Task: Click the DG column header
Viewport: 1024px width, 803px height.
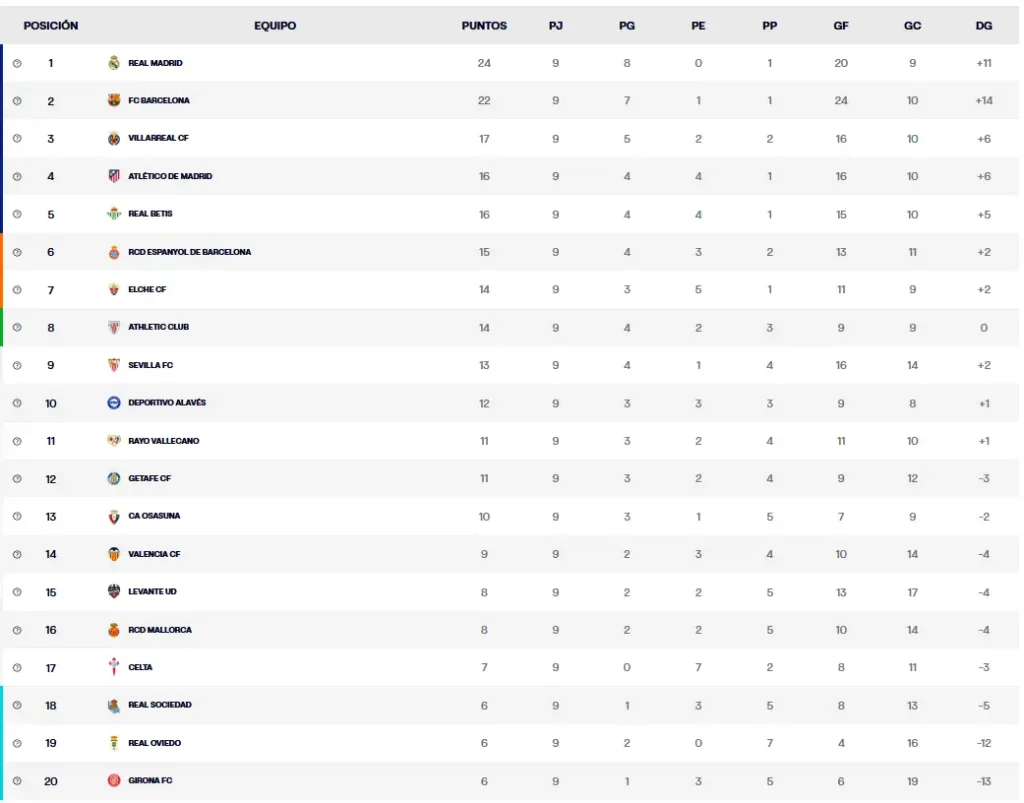Action: 983,25
